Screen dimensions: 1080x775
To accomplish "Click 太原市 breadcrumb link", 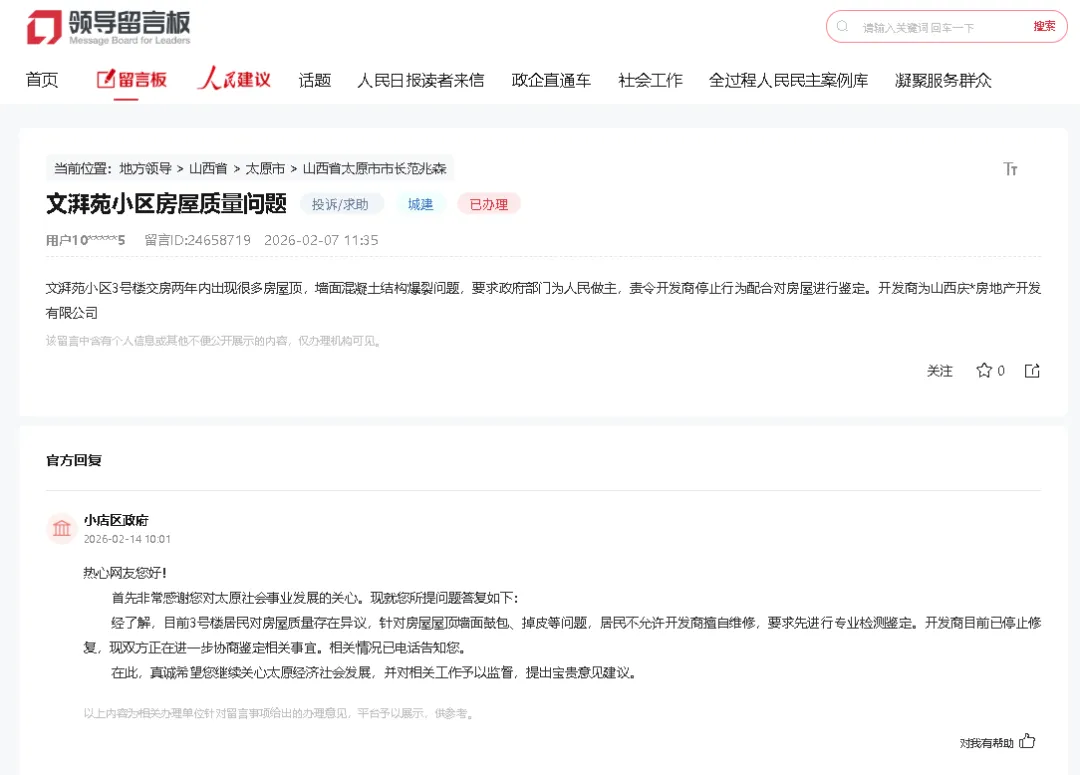I will point(265,169).
